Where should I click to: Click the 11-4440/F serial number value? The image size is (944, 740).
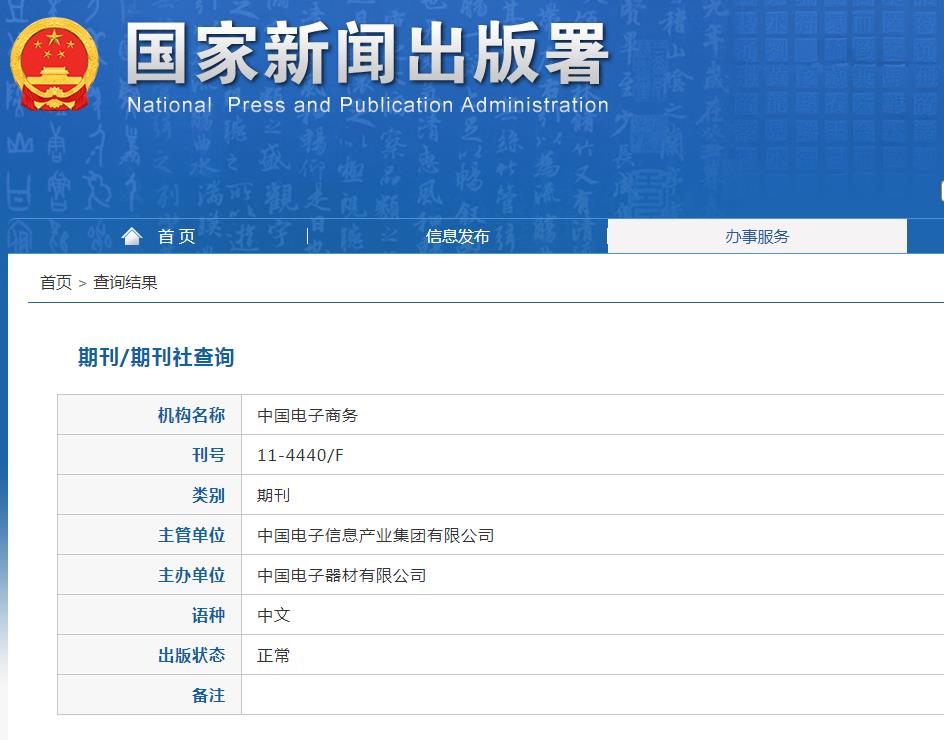300,455
